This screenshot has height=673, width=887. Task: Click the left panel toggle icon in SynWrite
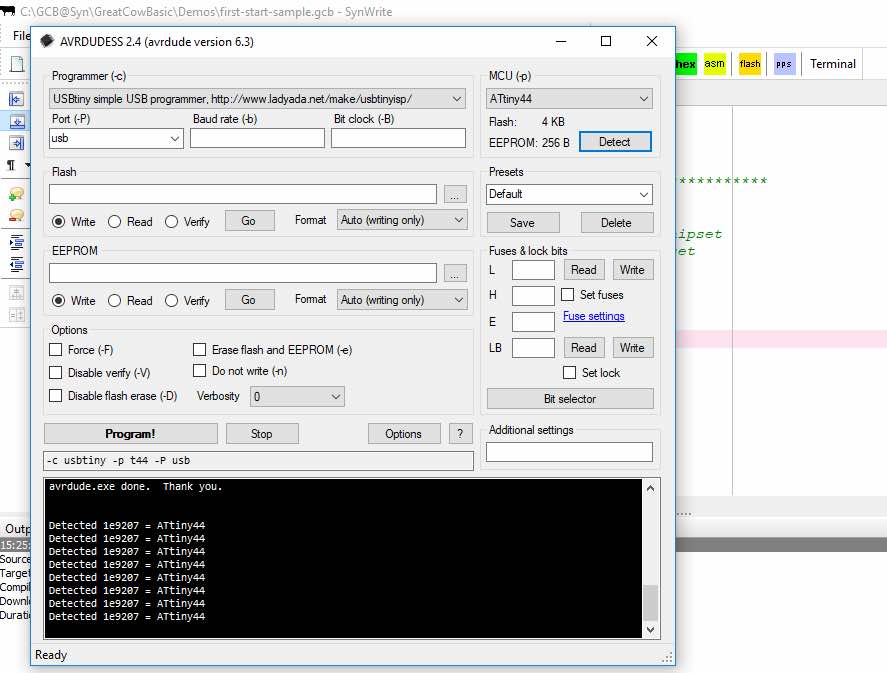tap(16, 100)
